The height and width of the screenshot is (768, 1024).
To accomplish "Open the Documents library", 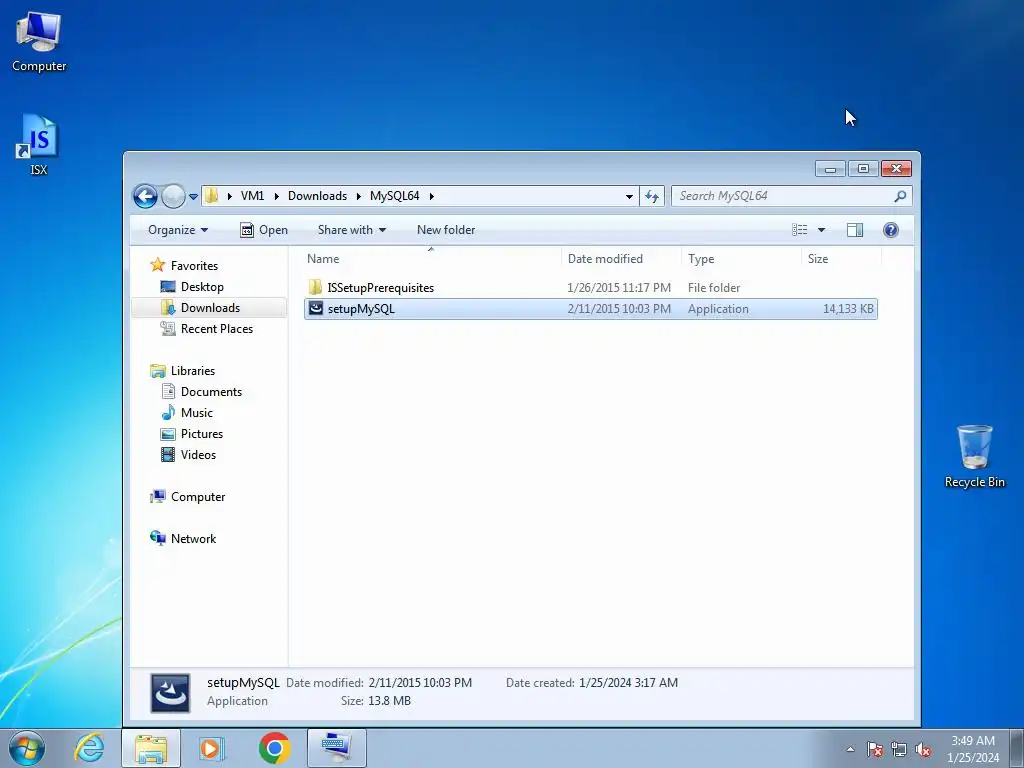I will [211, 392].
